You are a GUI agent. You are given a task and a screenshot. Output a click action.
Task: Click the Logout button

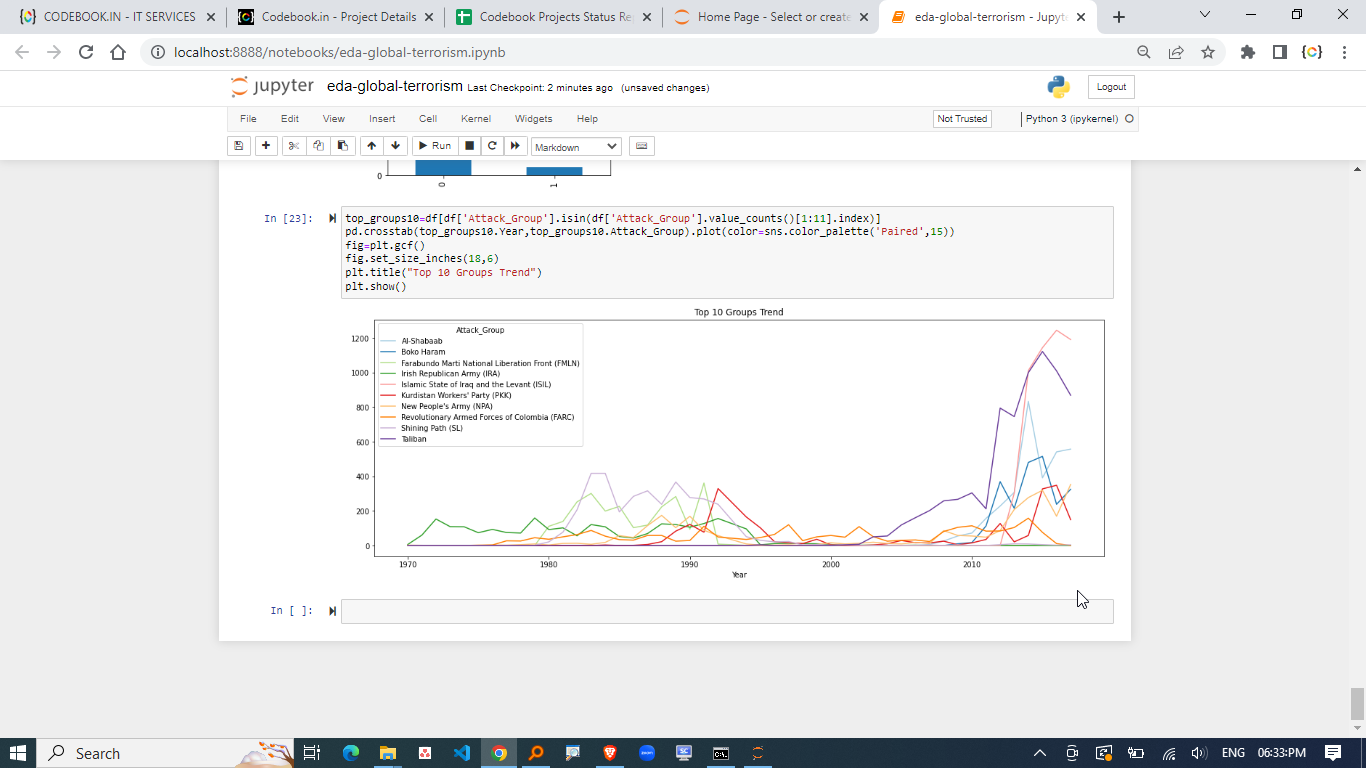[1111, 87]
